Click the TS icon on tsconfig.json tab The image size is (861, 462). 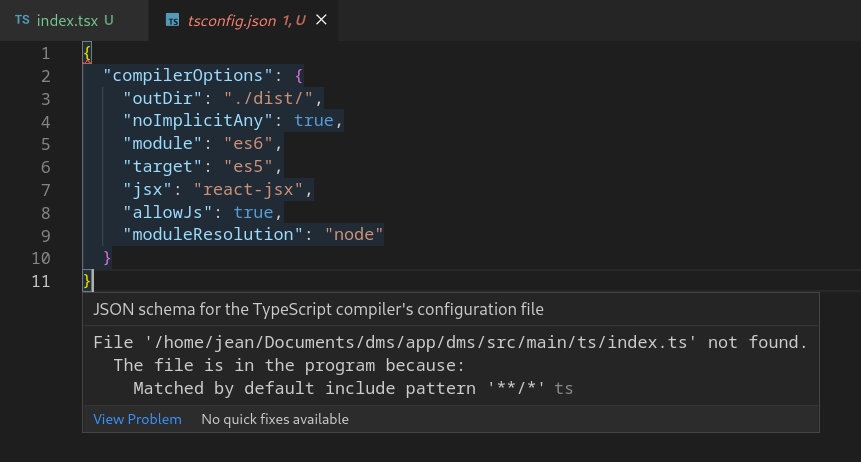coord(173,20)
